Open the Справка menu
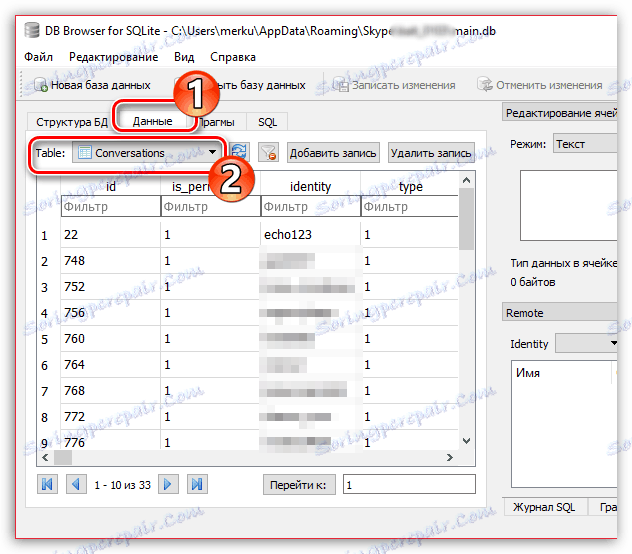 [x=233, y=57]
